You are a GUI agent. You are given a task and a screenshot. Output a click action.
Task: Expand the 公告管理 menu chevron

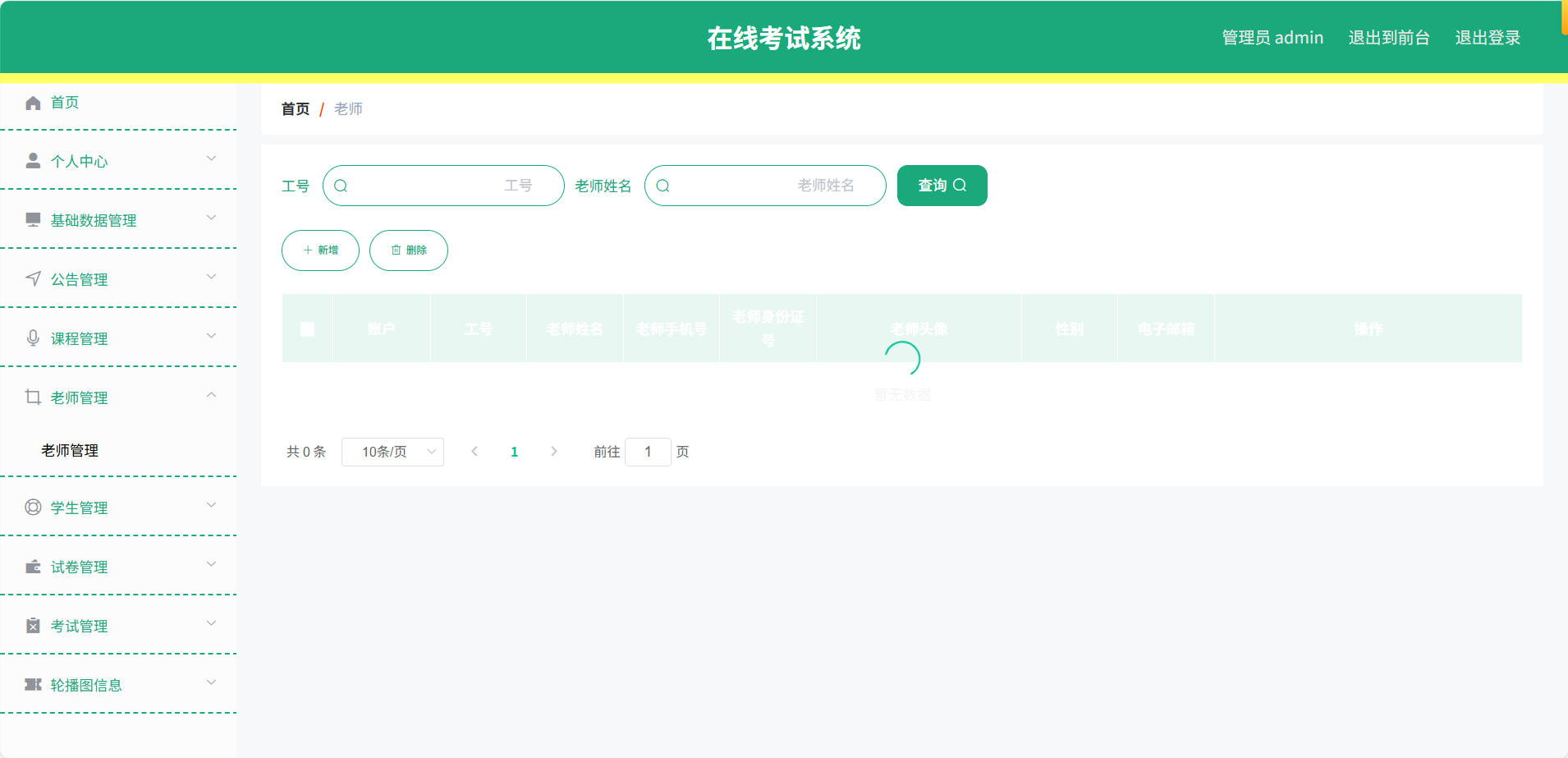click(211, 277)
